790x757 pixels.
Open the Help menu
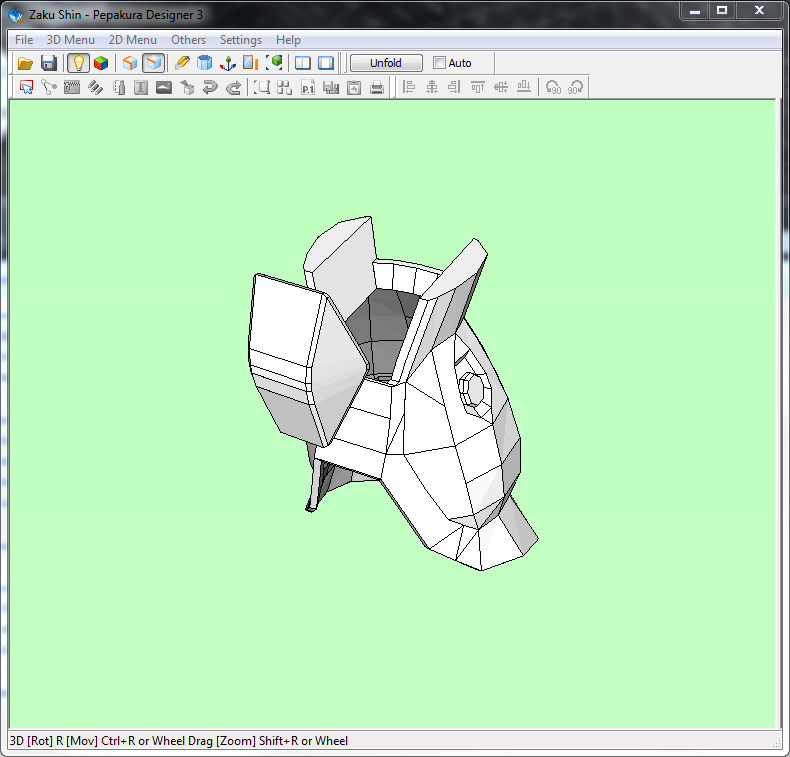288,40
